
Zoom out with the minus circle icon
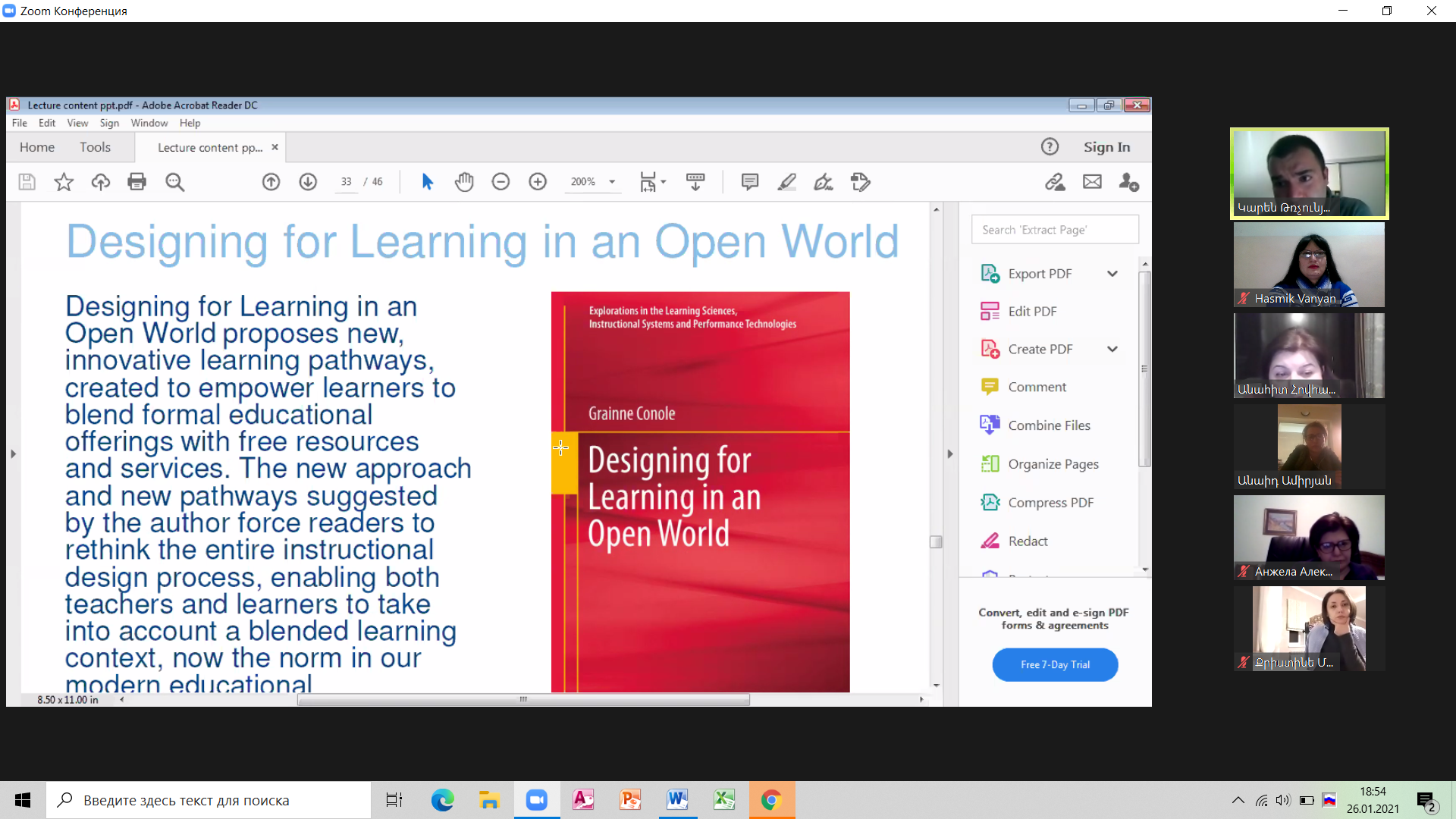click(500, 182)
